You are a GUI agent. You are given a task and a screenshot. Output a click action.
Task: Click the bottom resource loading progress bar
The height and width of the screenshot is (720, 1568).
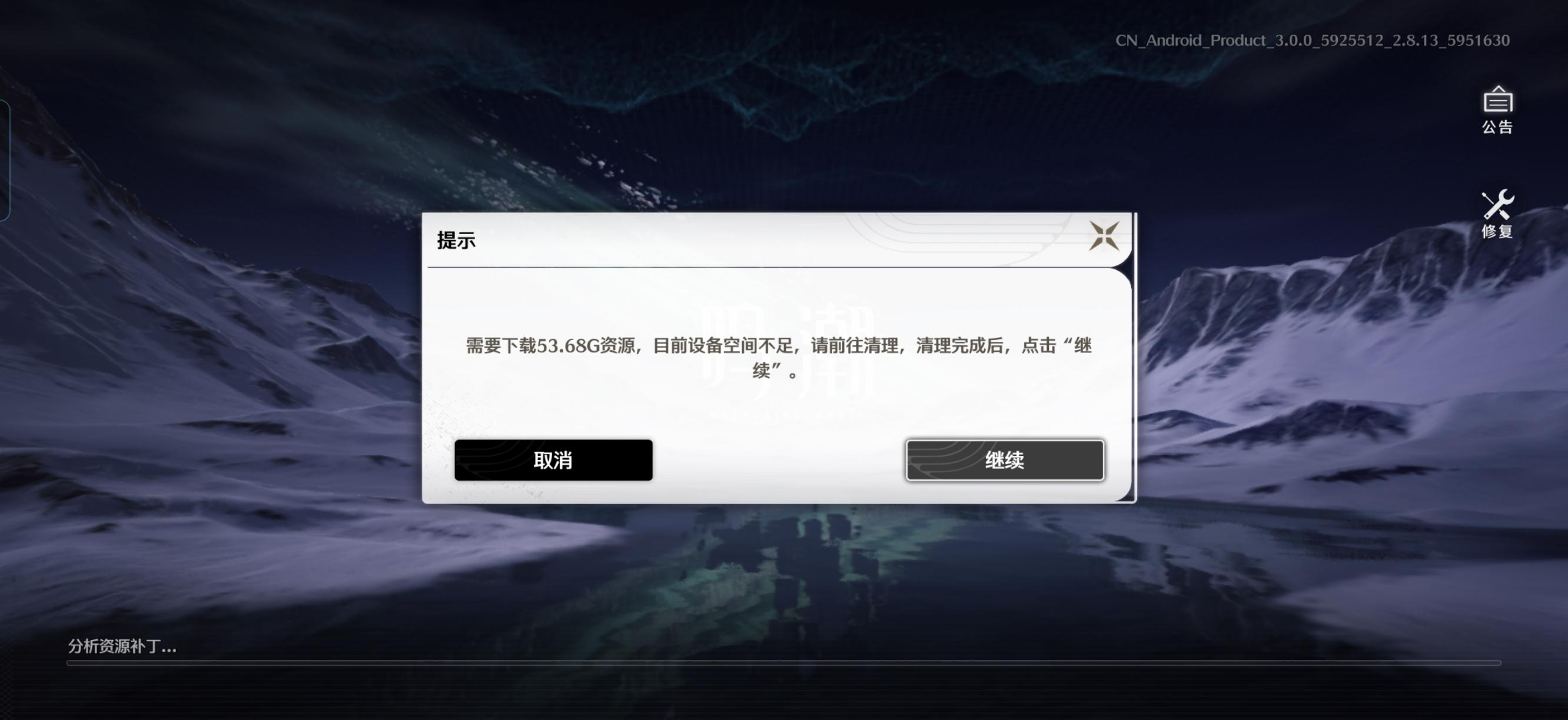pos(784,663)
